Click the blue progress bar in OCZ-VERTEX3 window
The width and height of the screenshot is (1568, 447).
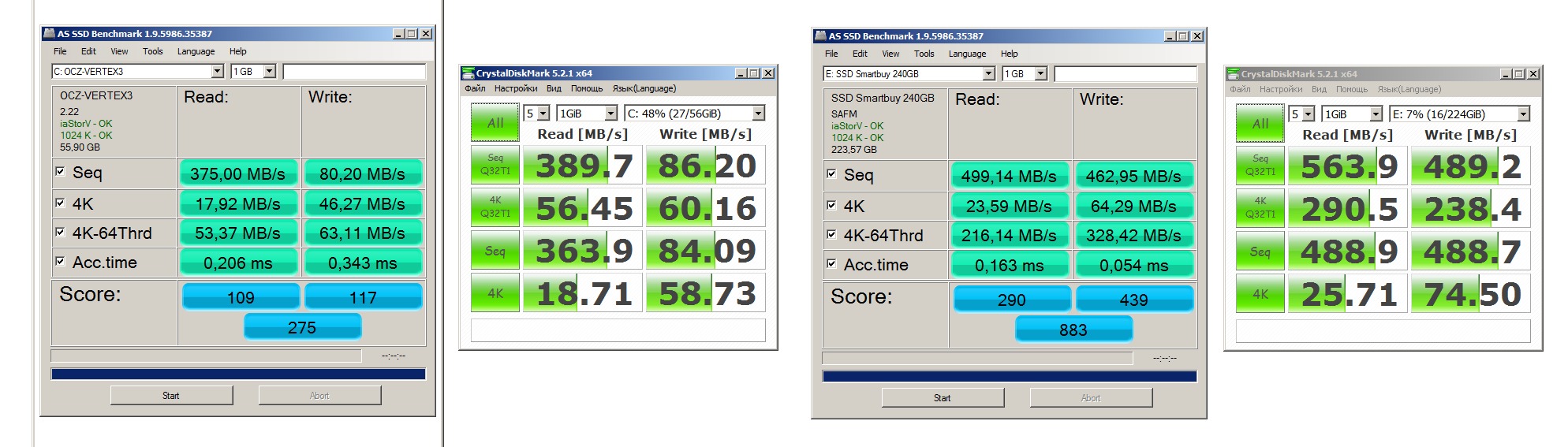point(238,374)
